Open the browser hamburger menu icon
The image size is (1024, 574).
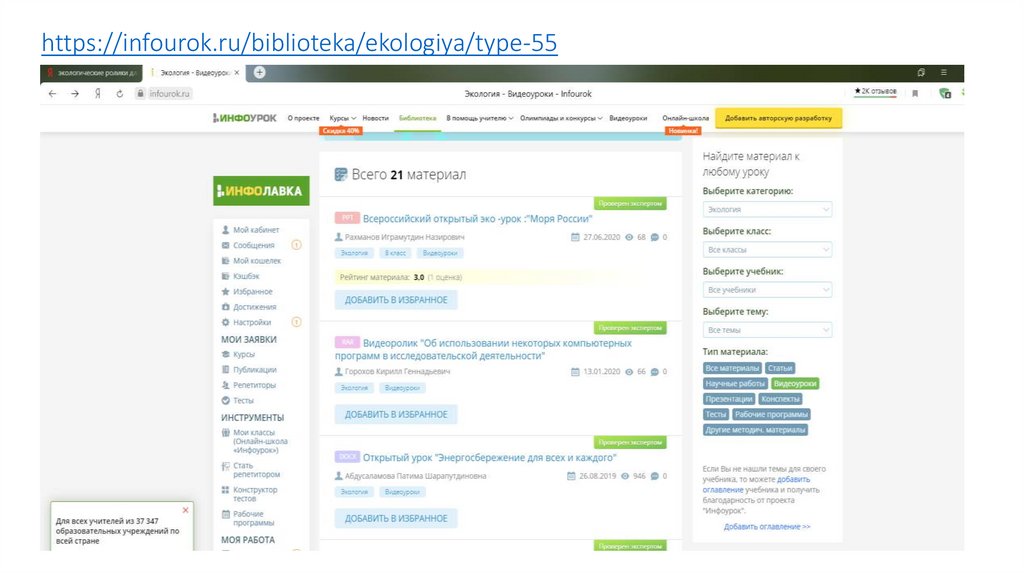pyautogui.click(x=944, y=72)
